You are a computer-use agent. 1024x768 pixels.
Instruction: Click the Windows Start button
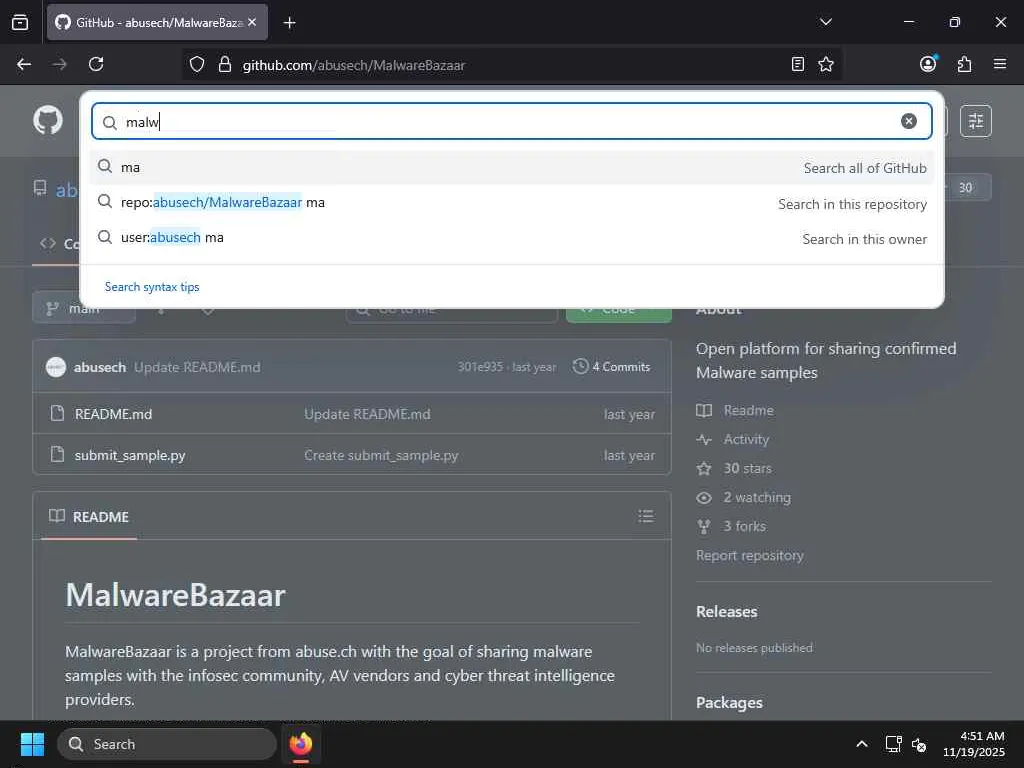tap(32, 744)
